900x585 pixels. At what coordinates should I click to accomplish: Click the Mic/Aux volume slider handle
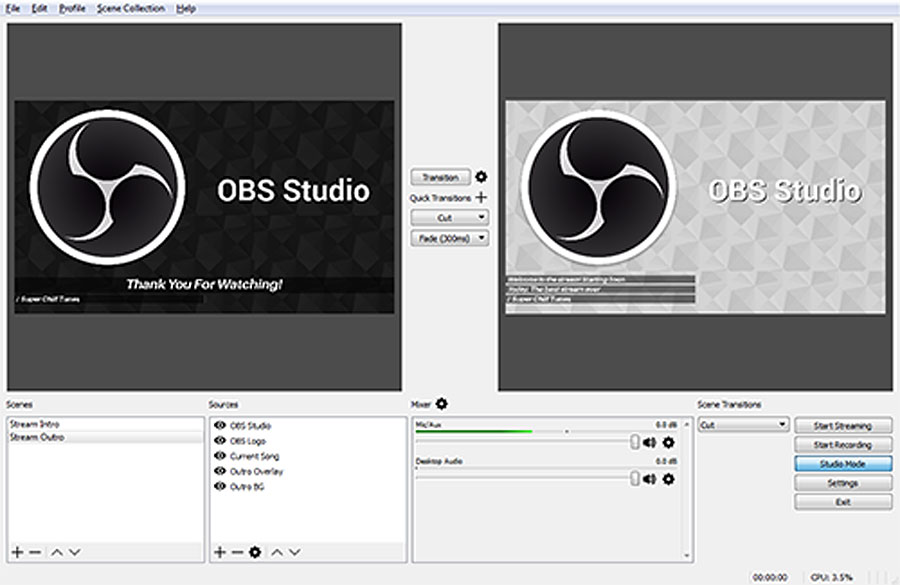pyautogui.click(x=634, y=441)
